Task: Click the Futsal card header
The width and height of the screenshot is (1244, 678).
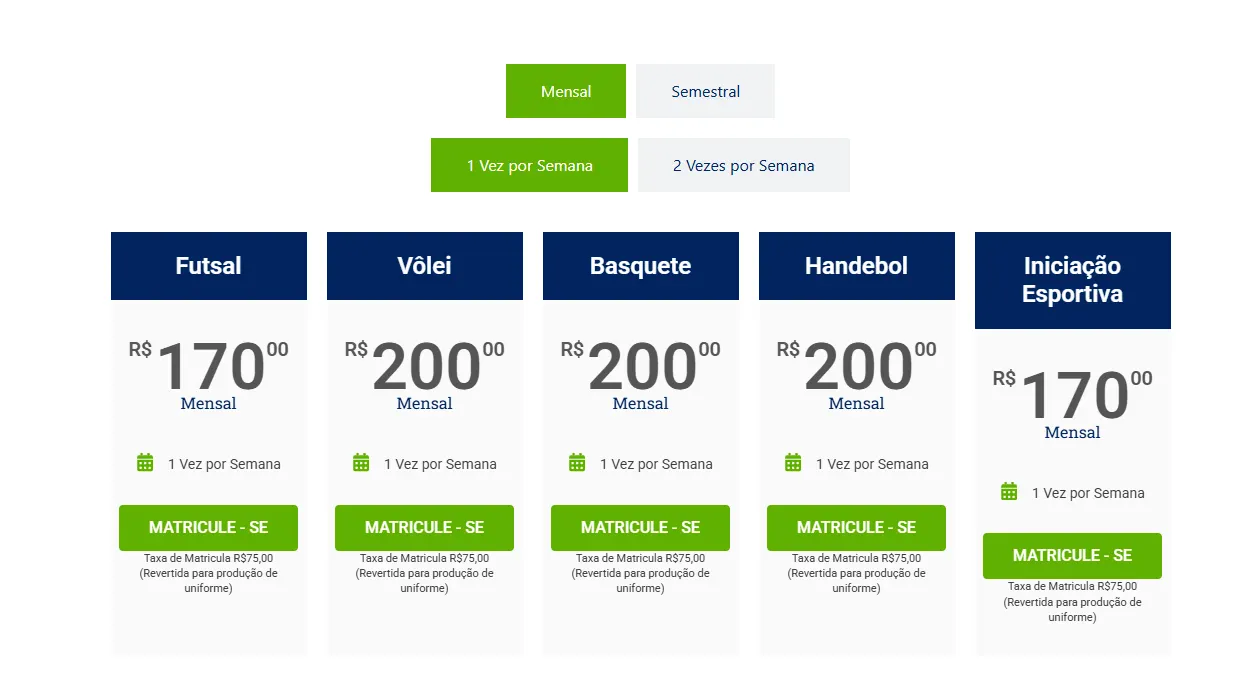Action: pos(209,266)
